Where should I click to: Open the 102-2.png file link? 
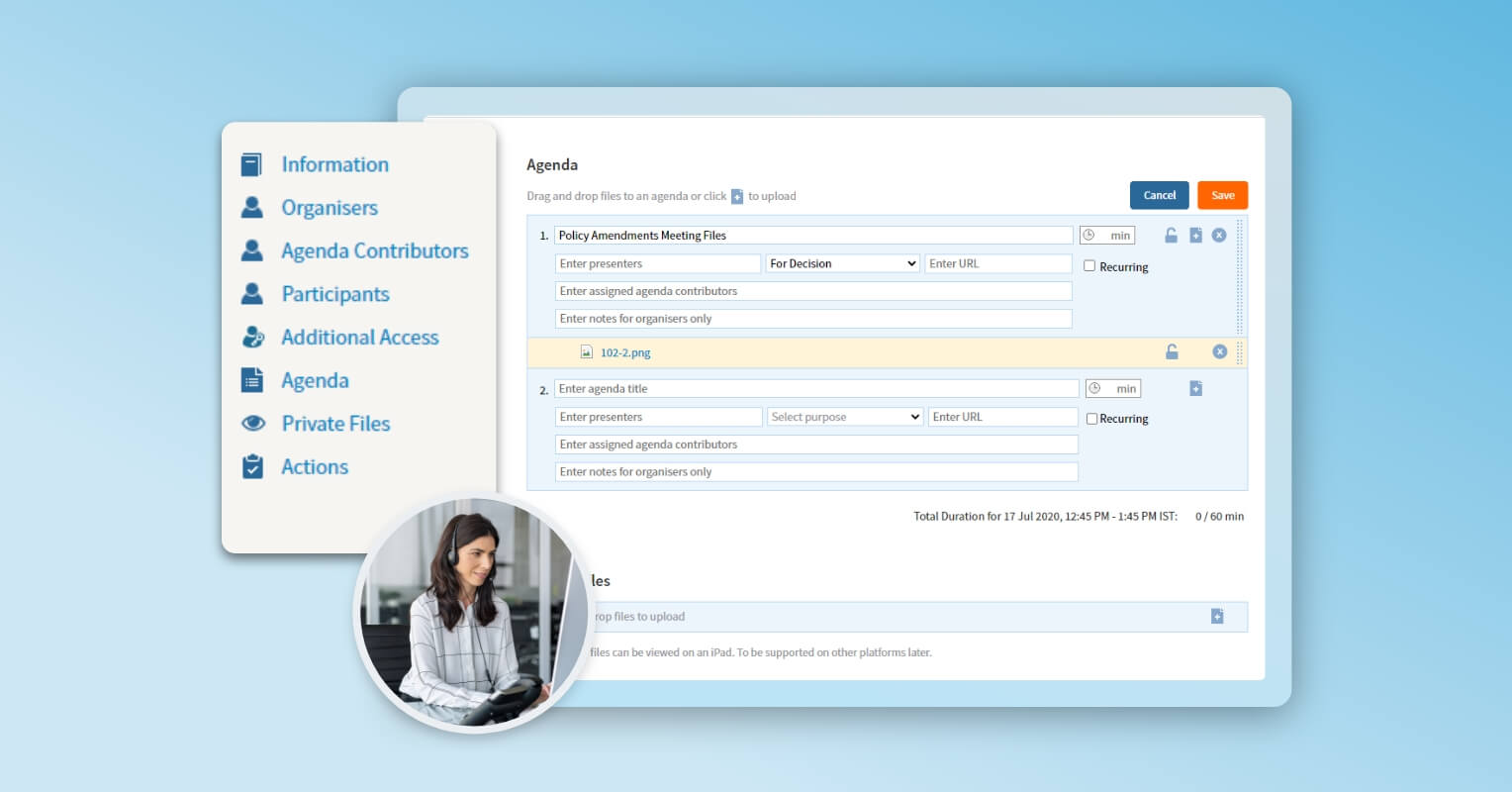click(x=625, y=352)
